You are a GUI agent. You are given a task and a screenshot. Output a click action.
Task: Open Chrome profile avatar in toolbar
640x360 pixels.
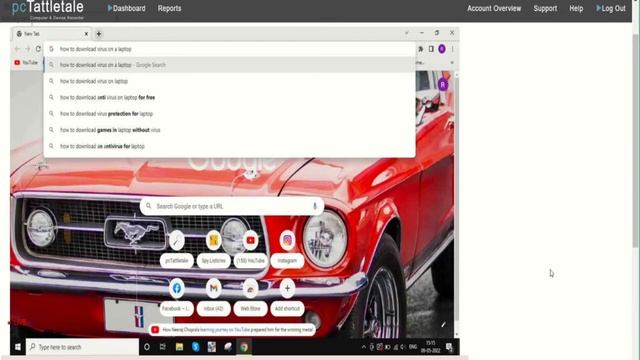(x=442, y=49)
